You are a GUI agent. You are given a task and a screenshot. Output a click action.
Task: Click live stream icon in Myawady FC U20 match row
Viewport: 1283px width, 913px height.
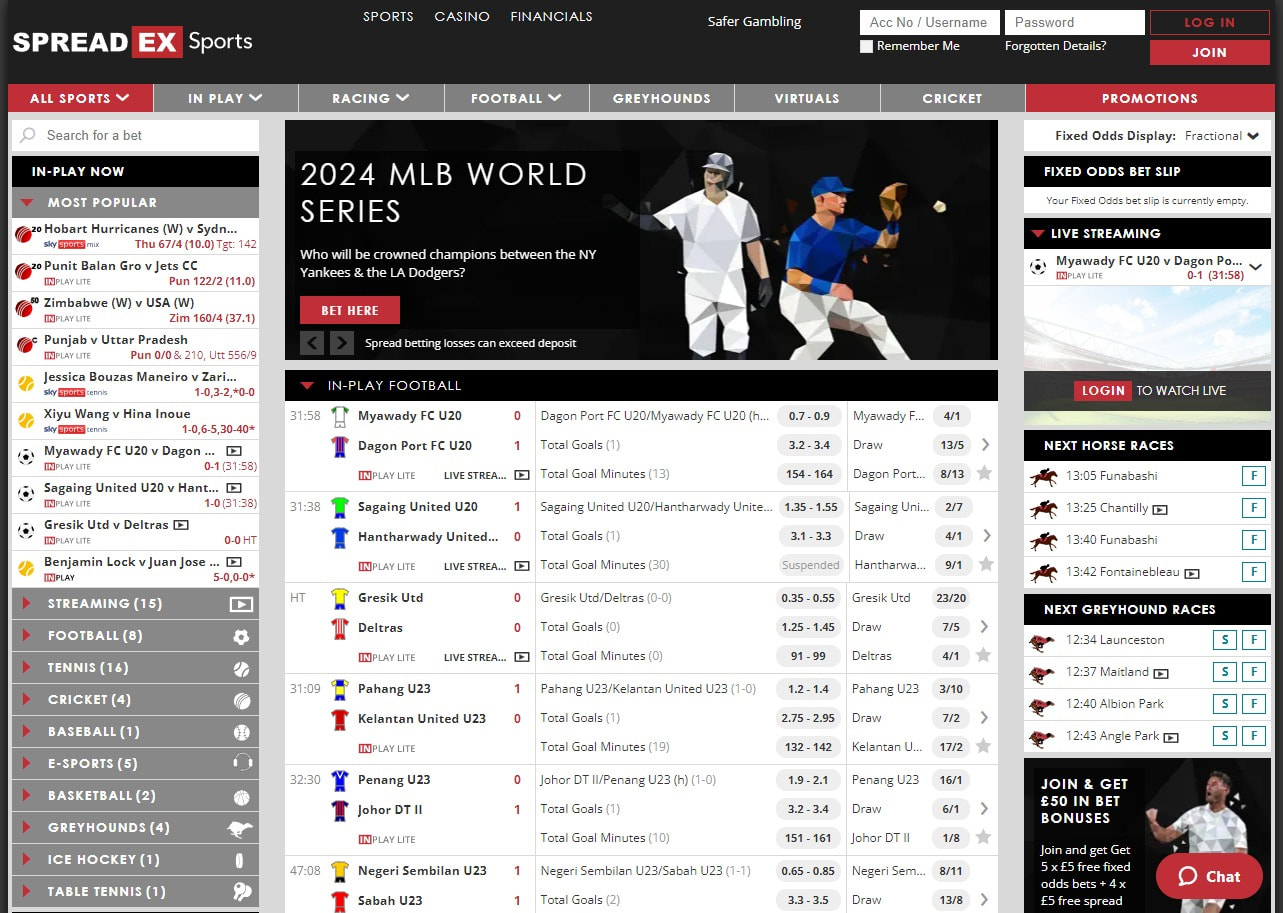[x=522, y=475]
